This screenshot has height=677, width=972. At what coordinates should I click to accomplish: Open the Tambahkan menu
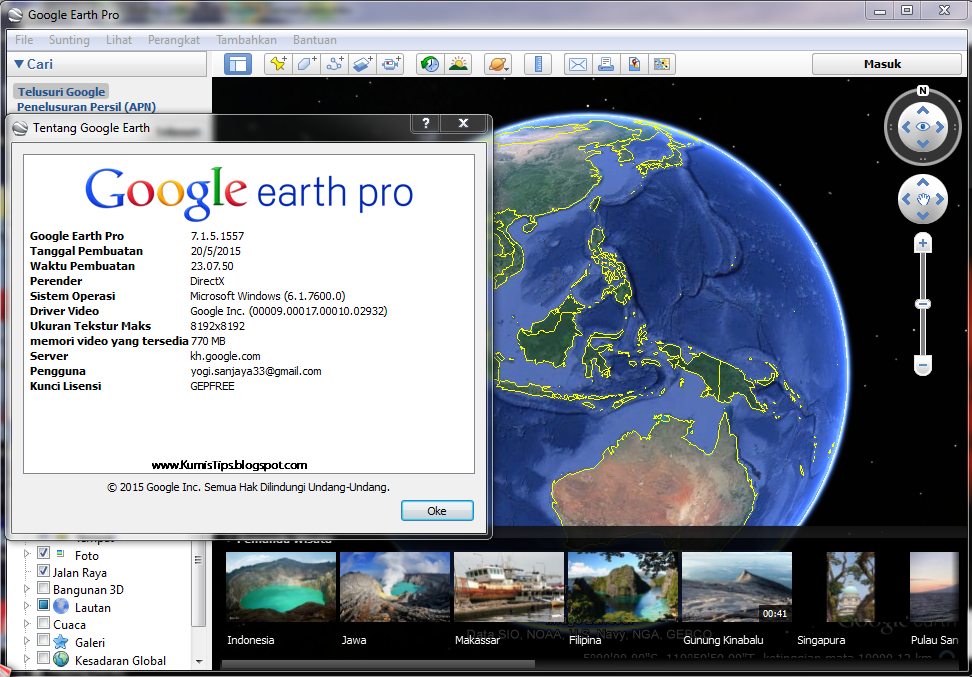pos(246,40)
